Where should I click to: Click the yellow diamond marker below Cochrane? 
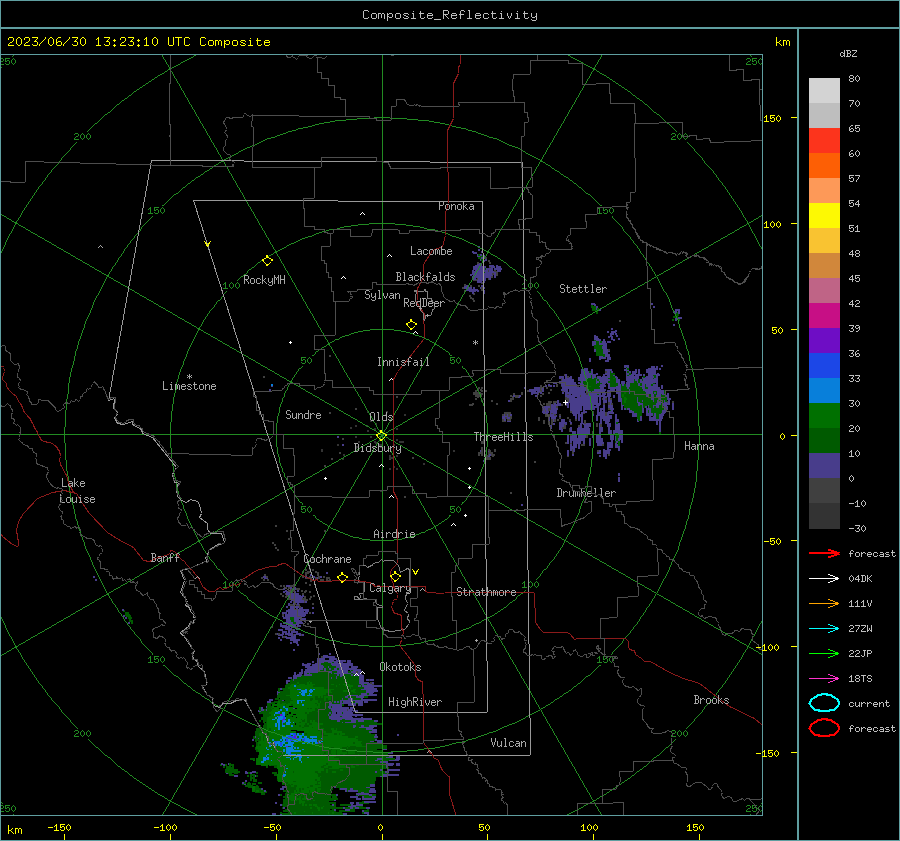tap(342, 577)
